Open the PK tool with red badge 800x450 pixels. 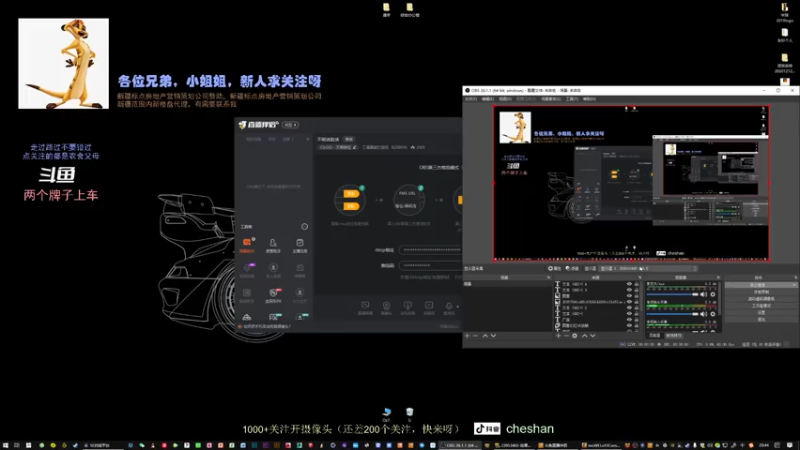point(273,295)
